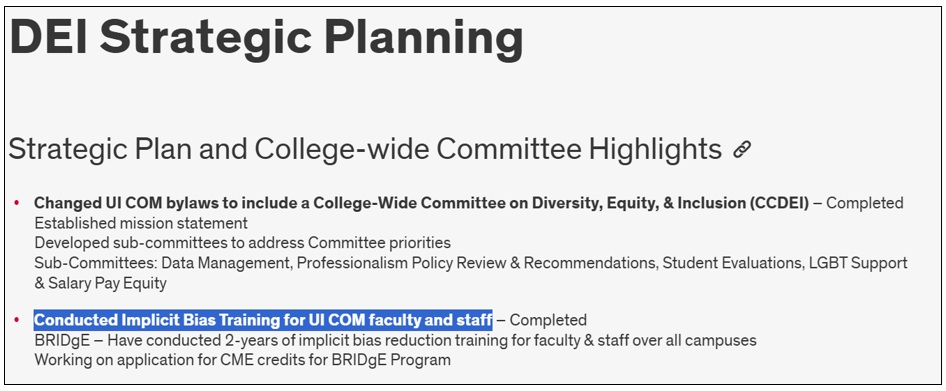This screenshot has width=946, height=391.
Task: Click the red bullet before Changed UI COM bylaws
Action: pos(16,203)
